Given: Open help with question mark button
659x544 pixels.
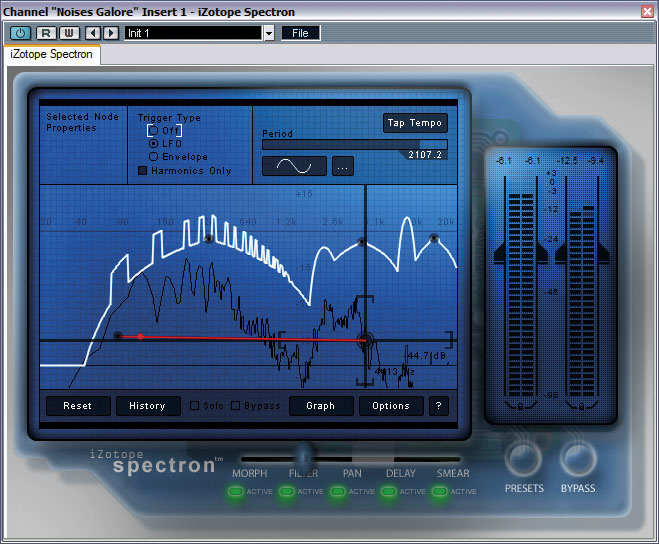Looking at the screenshot, I should [x=439, y=406].
